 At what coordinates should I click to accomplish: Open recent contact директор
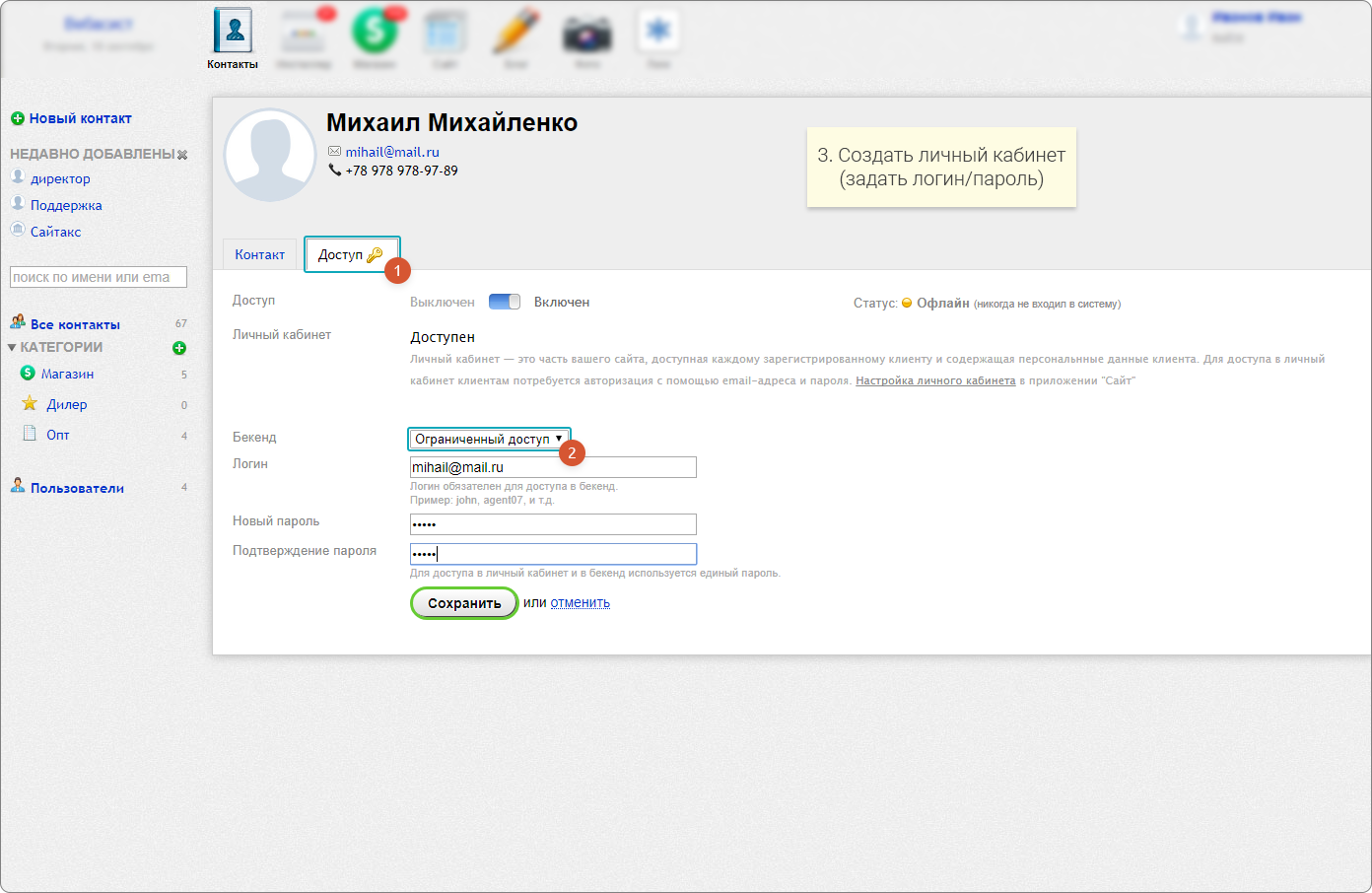coord(60,178)
